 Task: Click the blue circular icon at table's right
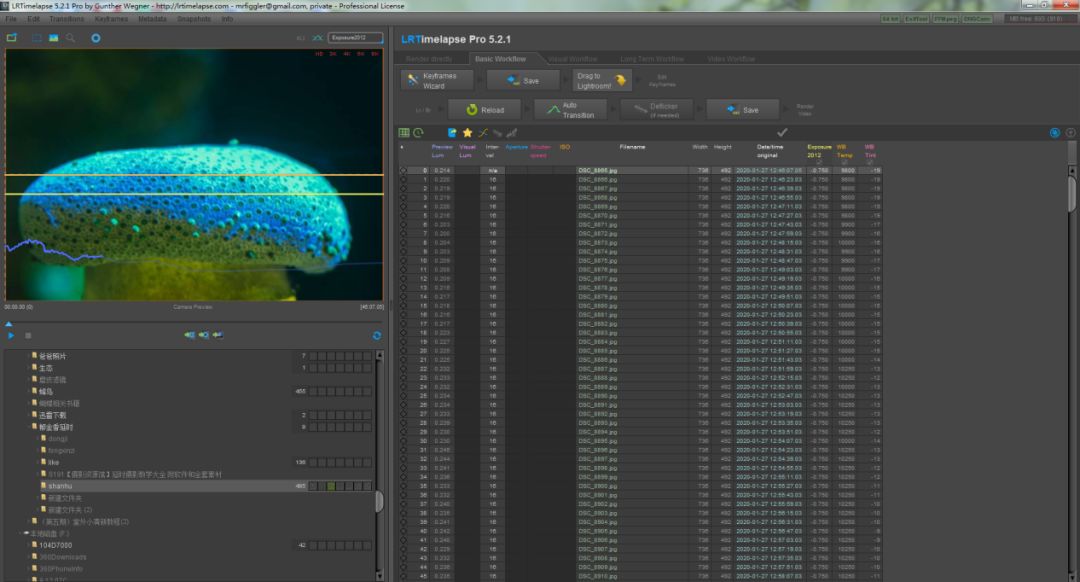1055,133
